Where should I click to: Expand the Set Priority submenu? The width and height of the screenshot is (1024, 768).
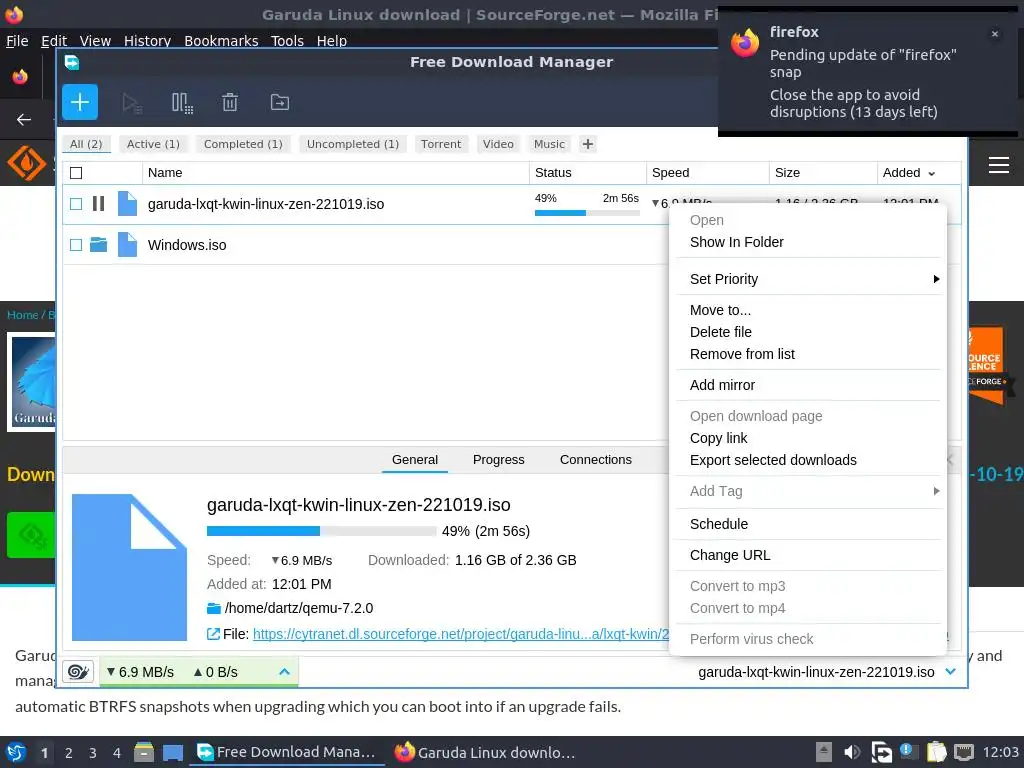808,279
